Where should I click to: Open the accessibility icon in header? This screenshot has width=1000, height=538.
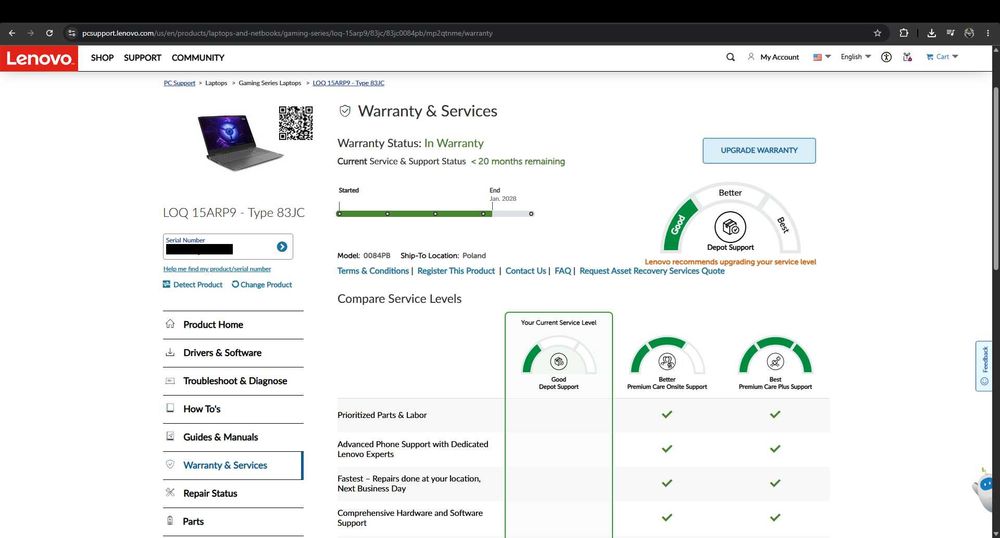click(x=886, y=57)
